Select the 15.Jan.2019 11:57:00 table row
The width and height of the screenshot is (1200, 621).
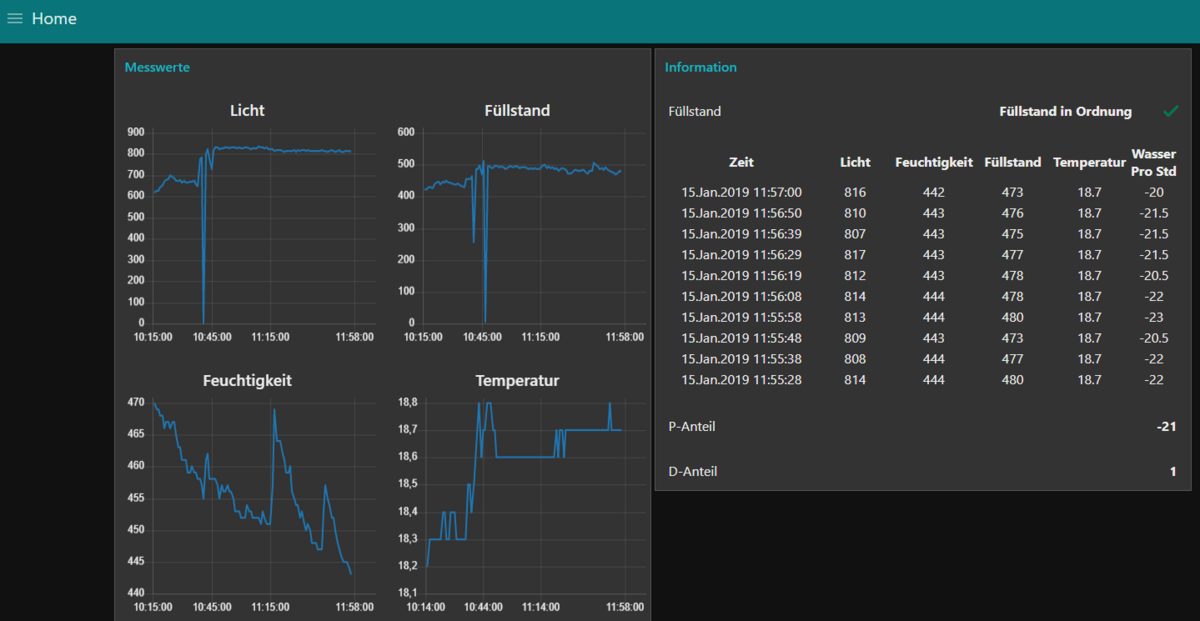pyautogui.click(x=741, y=192)
